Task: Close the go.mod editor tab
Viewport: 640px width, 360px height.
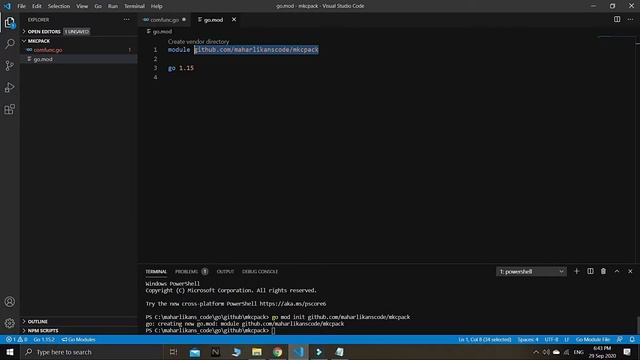Action: pyautogui.click(x=234, y=20)
